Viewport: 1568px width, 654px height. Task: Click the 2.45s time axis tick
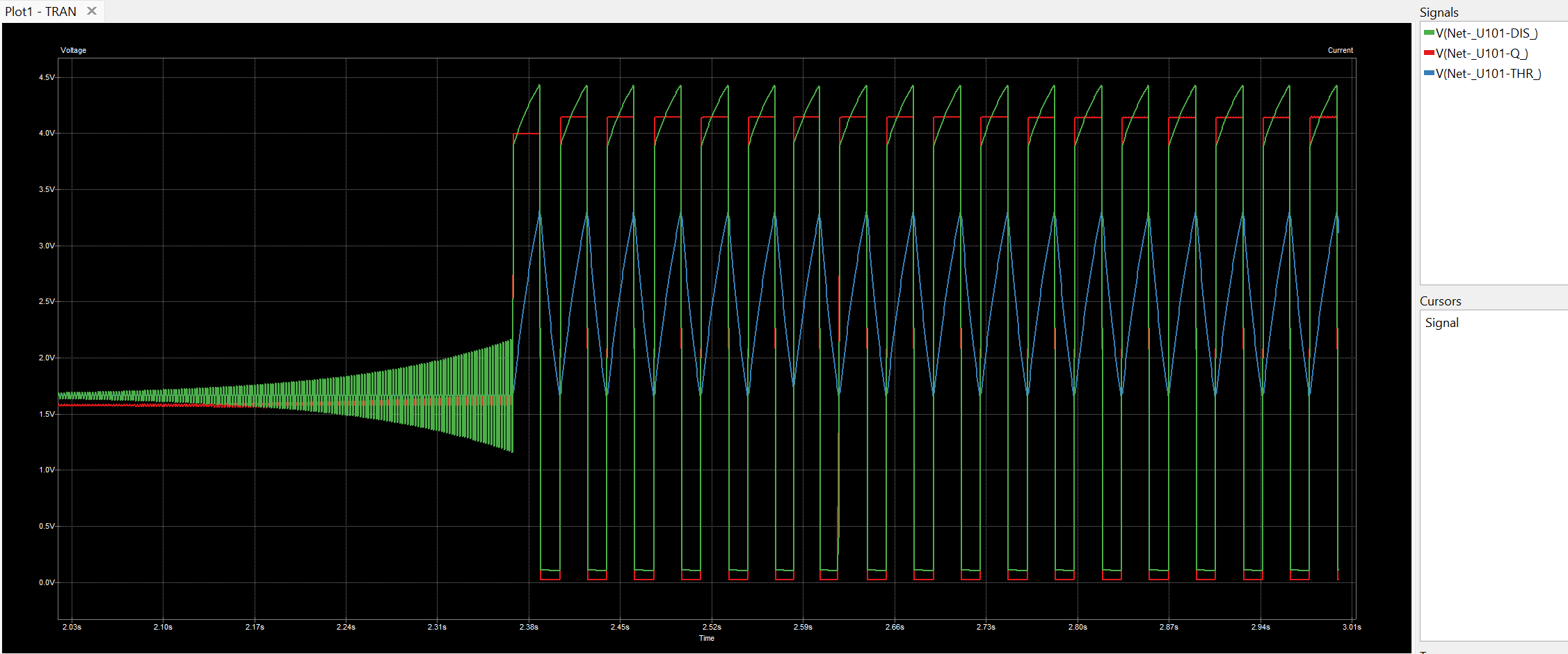pos(620,627)
